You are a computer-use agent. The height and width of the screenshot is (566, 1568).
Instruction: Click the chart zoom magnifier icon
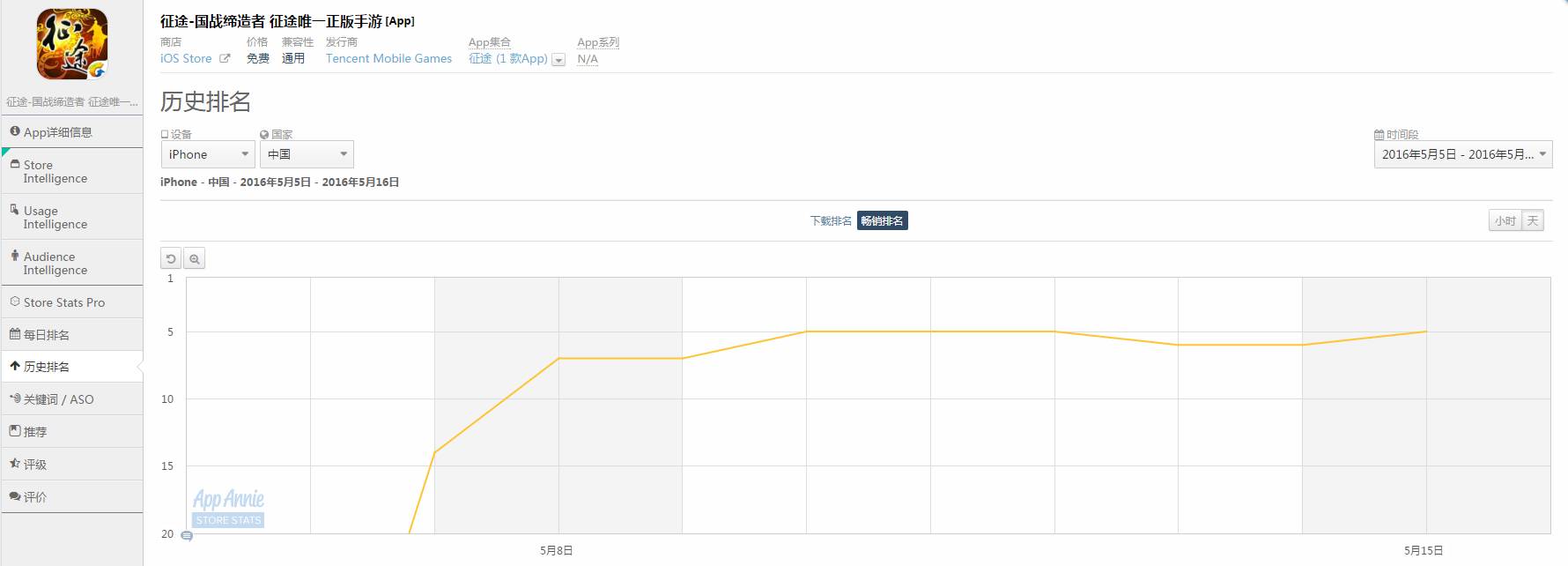(195, 259)
